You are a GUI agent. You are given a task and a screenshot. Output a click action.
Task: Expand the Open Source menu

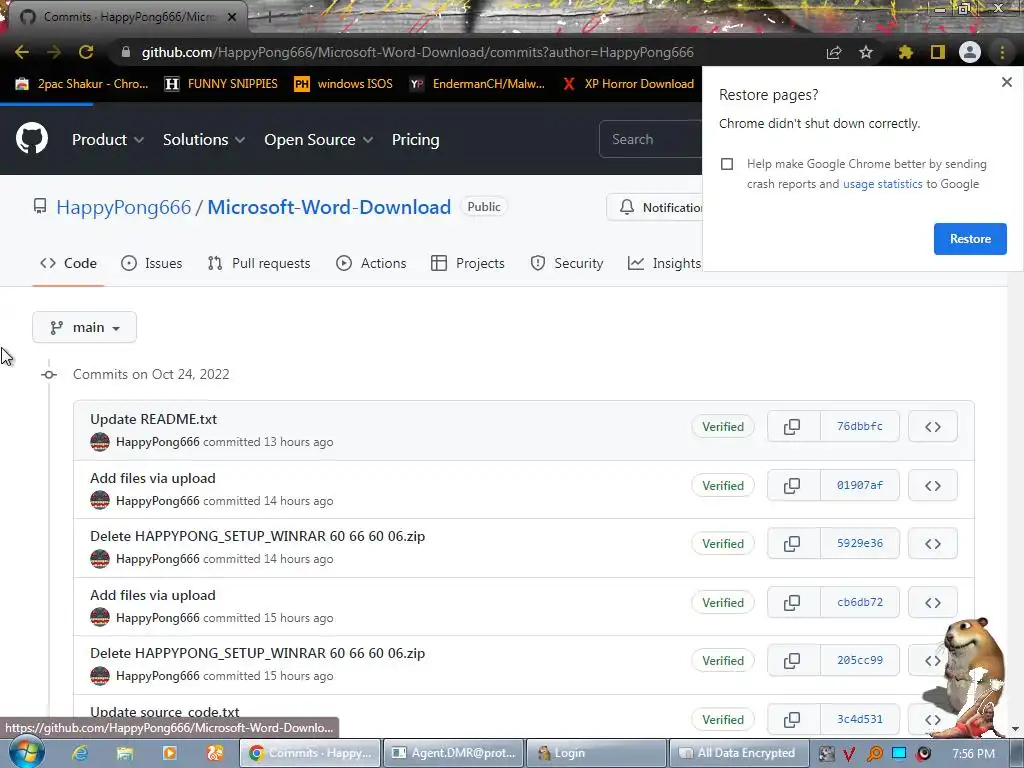[319, 140]
